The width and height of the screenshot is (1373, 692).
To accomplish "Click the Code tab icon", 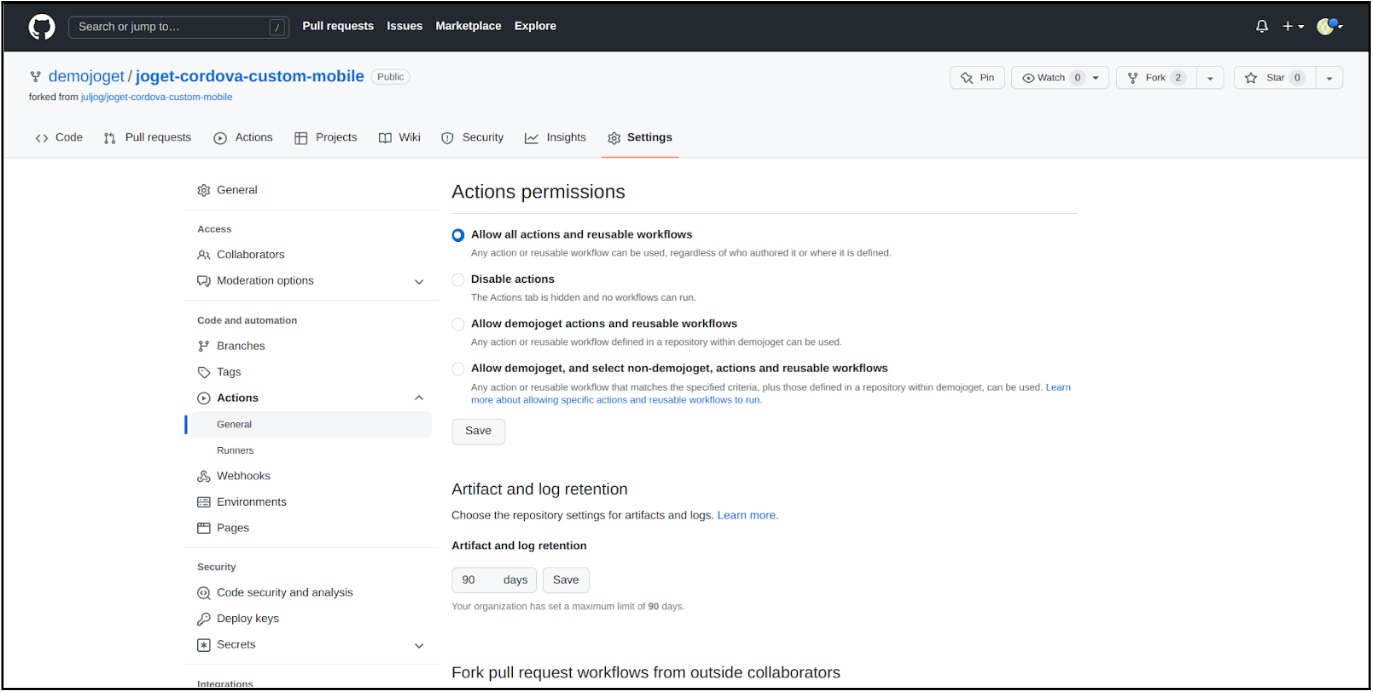I will pyautogui.click(x=42, y=138).
